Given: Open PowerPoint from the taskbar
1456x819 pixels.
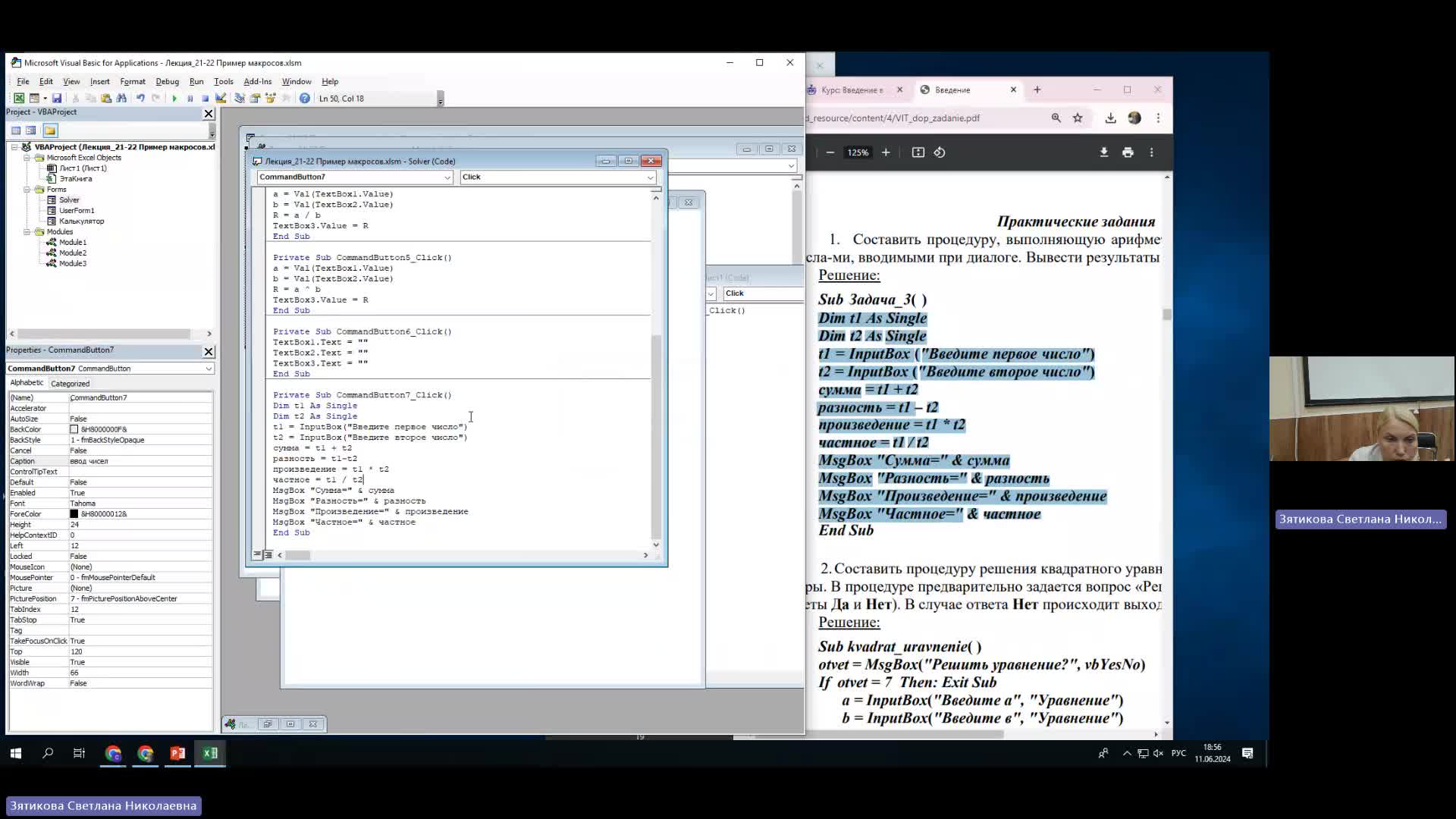Looking at the screenshot, I should point(177,753).
